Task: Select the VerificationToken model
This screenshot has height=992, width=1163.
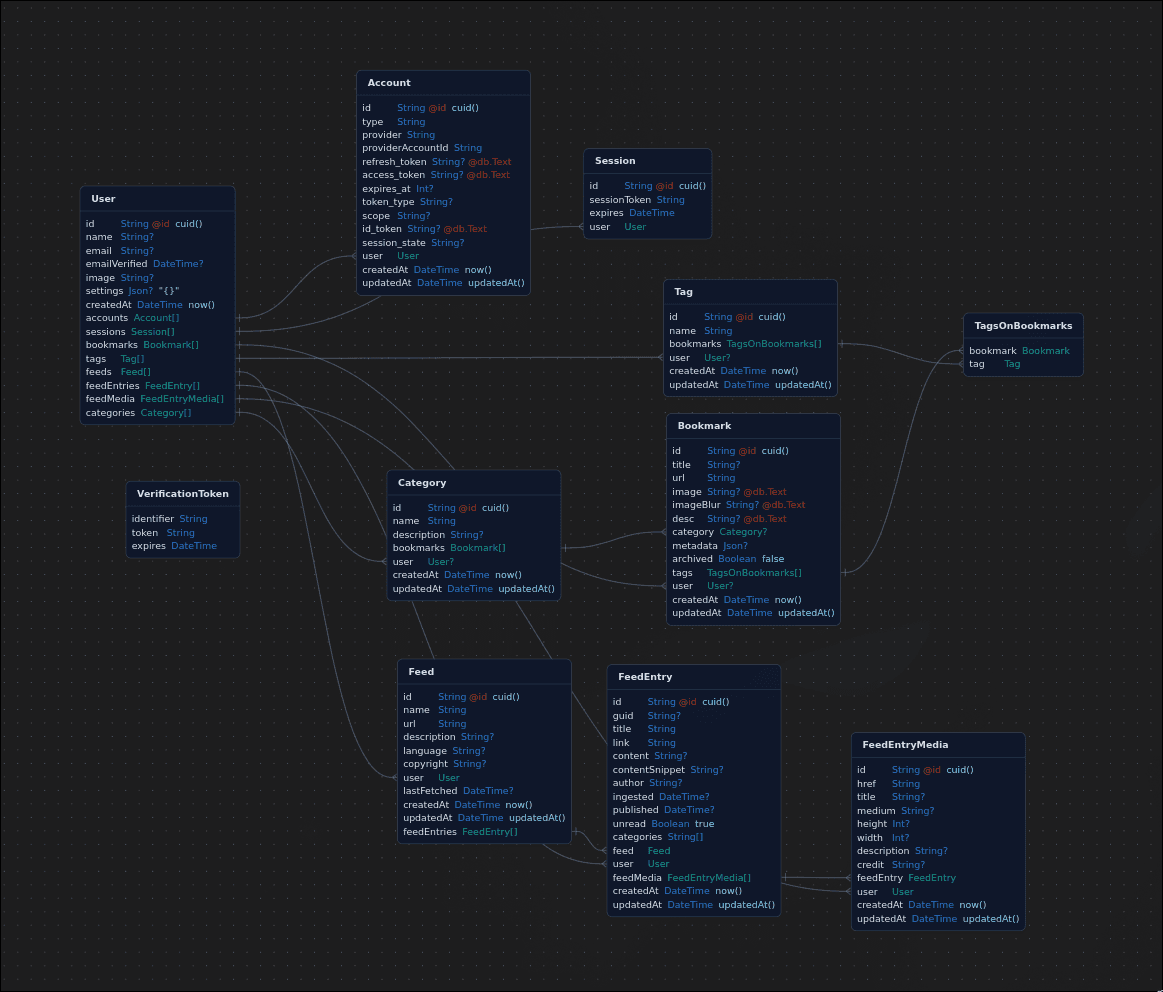Action: [183, 493]
